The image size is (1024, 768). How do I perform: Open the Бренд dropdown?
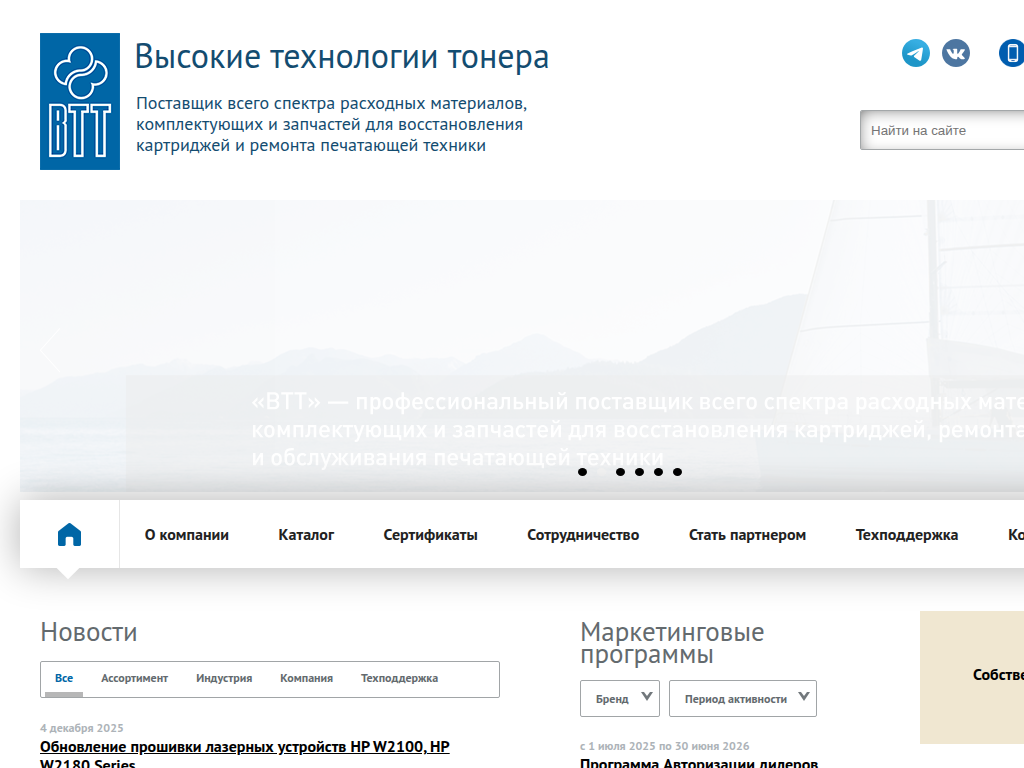click(619, 698)
